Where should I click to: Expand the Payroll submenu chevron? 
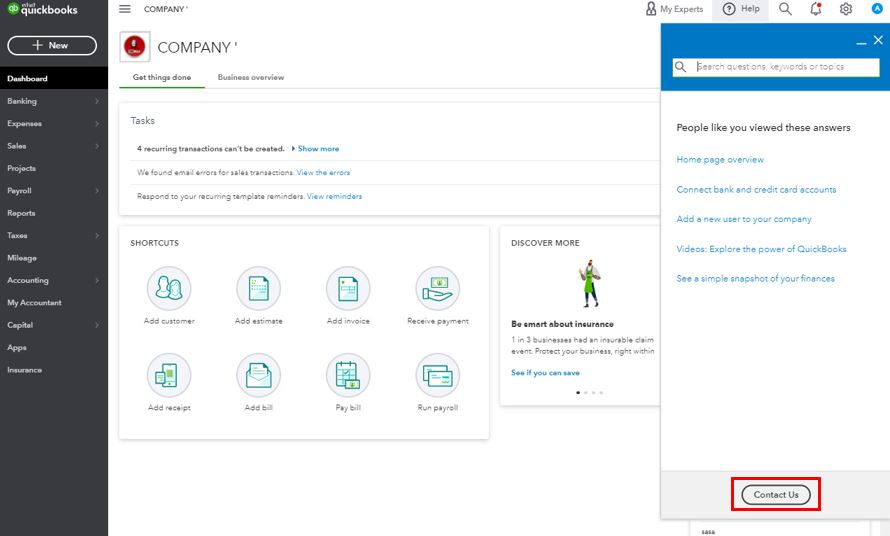(97, 191)
